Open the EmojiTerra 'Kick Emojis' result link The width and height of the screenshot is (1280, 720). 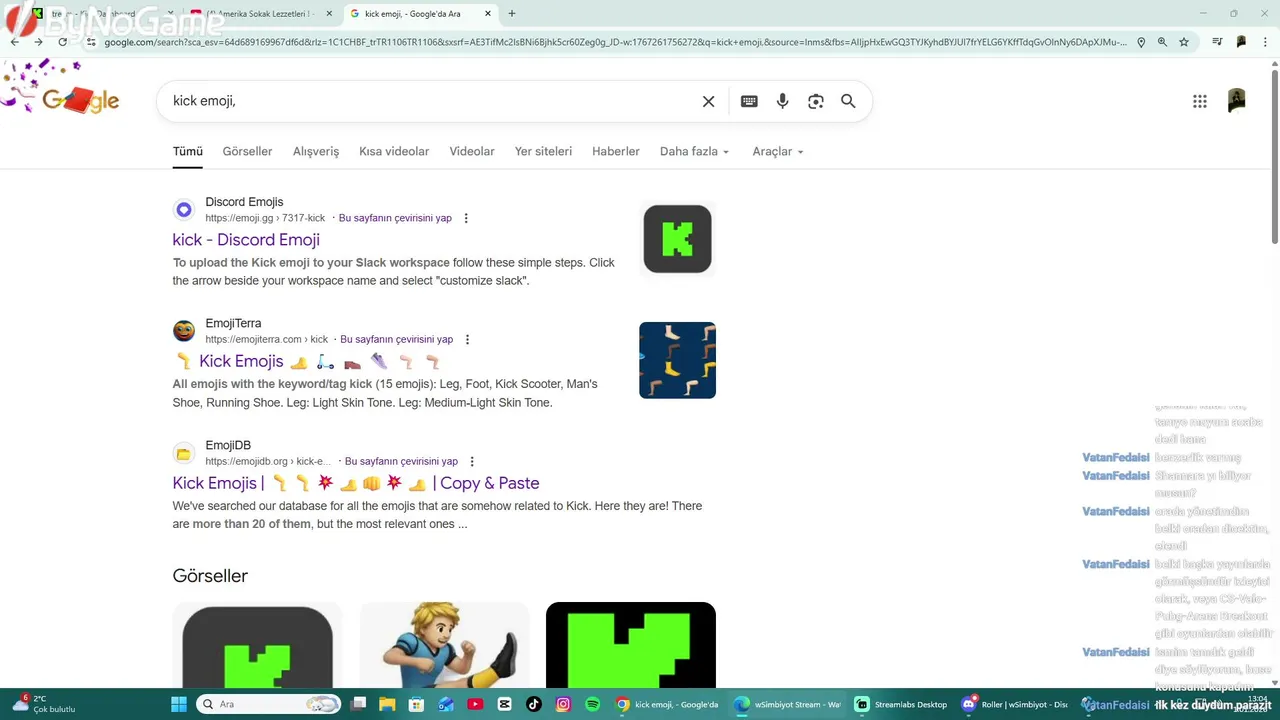306,361
